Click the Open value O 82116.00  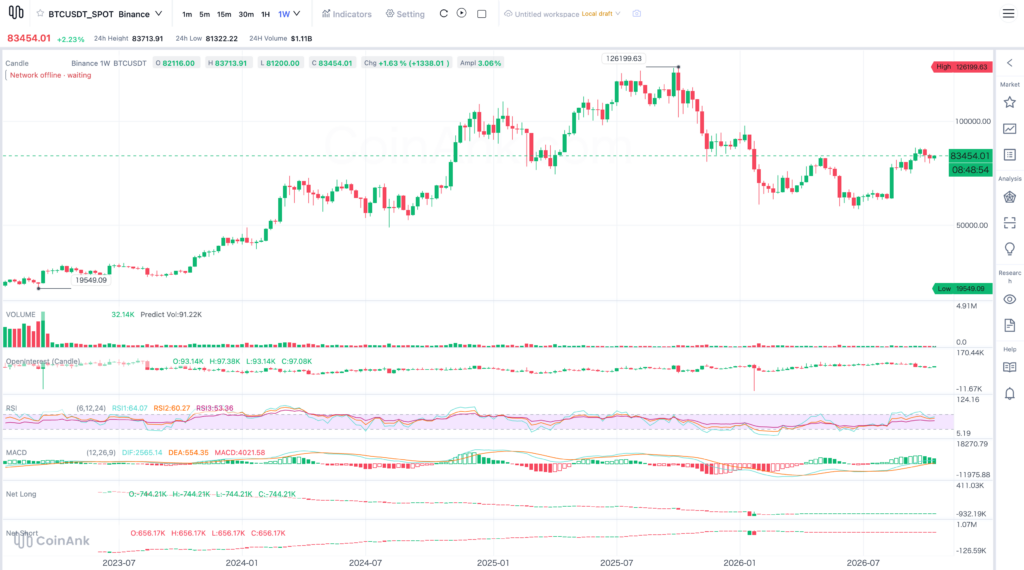pyautogui.click(x=175, y=63)
